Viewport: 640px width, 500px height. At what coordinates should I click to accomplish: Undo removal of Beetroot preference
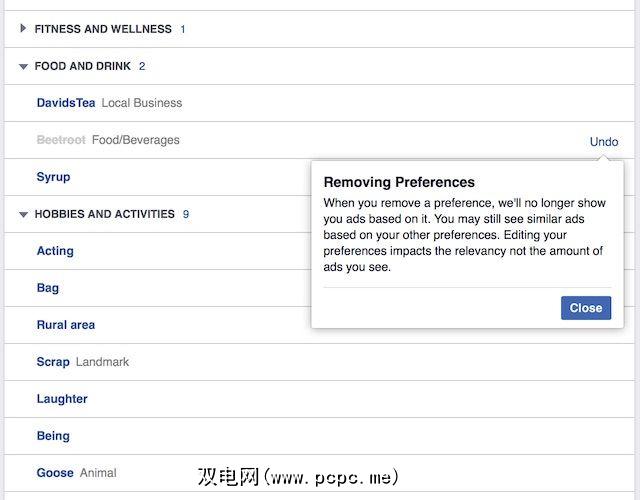[604, 141]
